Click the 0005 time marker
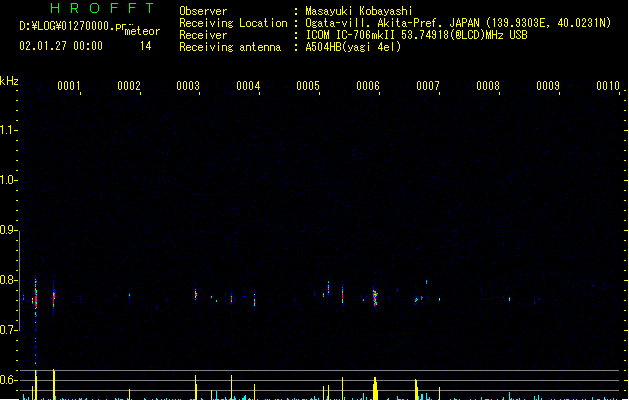The height and width of the screenshot is (400, 629). point(308,86)
